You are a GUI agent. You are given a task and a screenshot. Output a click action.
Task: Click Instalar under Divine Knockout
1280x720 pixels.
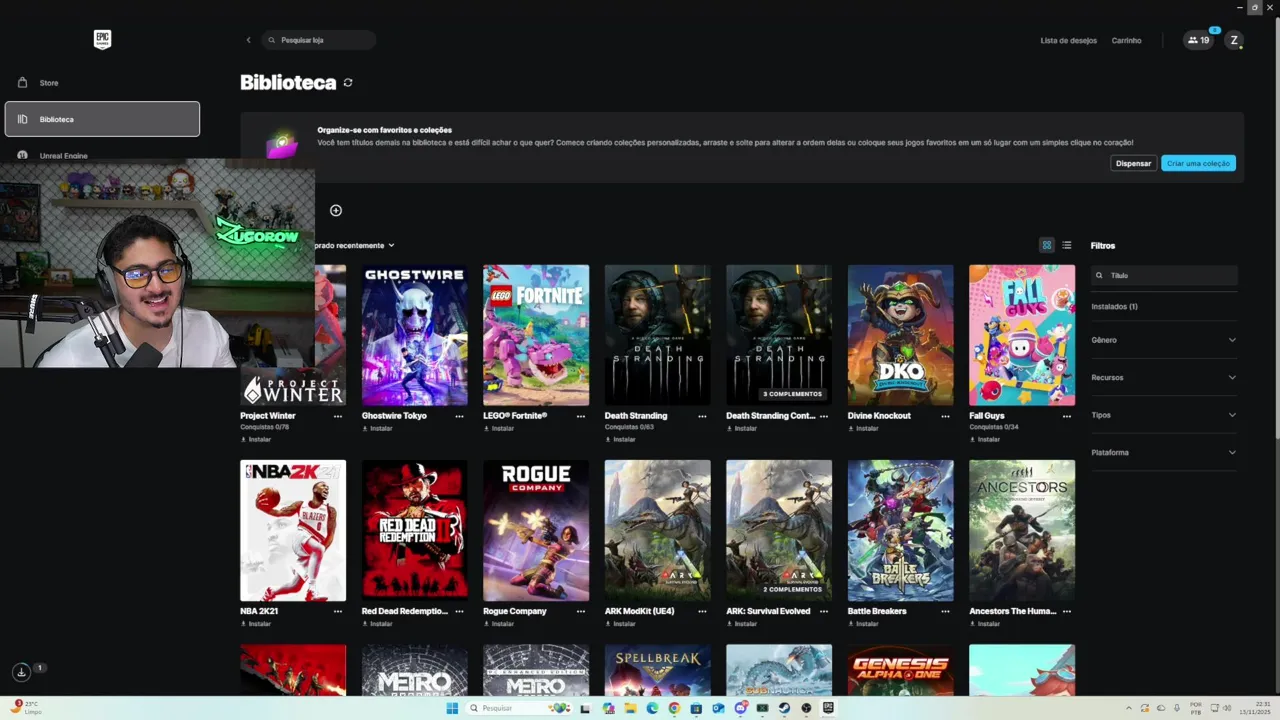863,428
